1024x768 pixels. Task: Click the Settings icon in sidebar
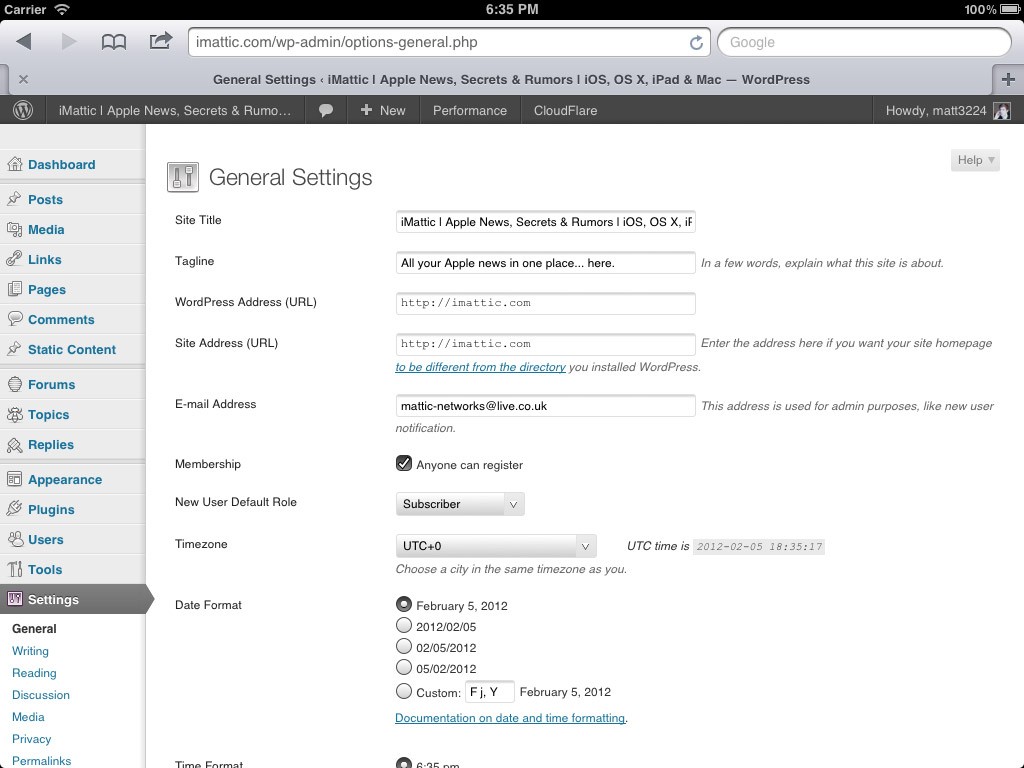point(14,599)
